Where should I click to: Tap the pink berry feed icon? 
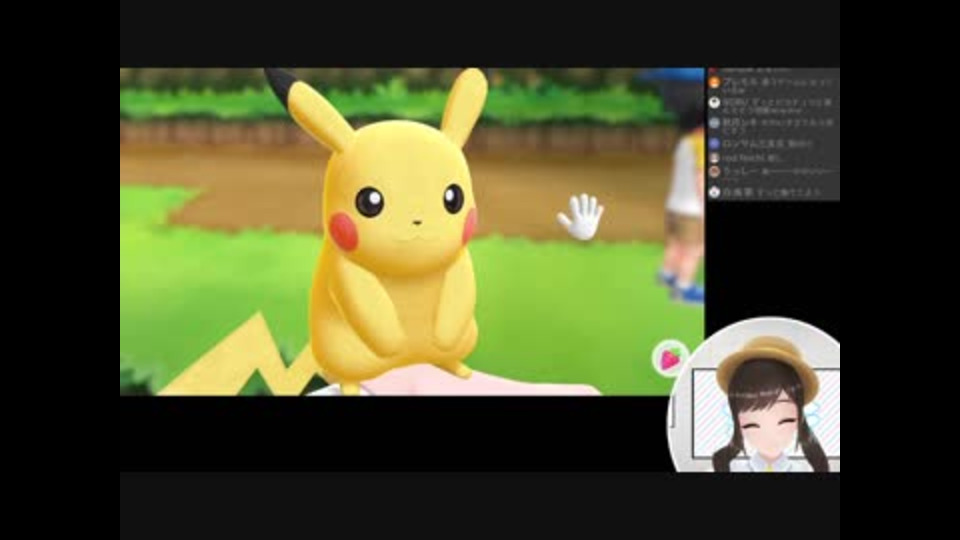click(670, 358)
